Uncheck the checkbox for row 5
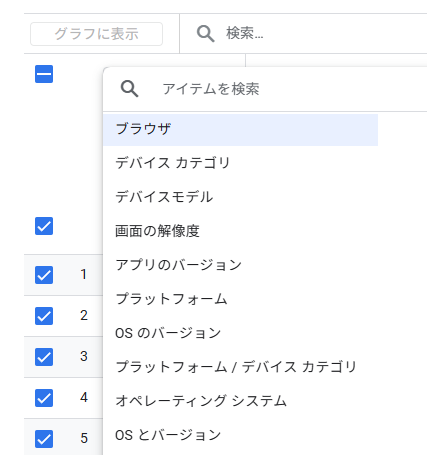 pyautogui.click(x=44, y=439)
